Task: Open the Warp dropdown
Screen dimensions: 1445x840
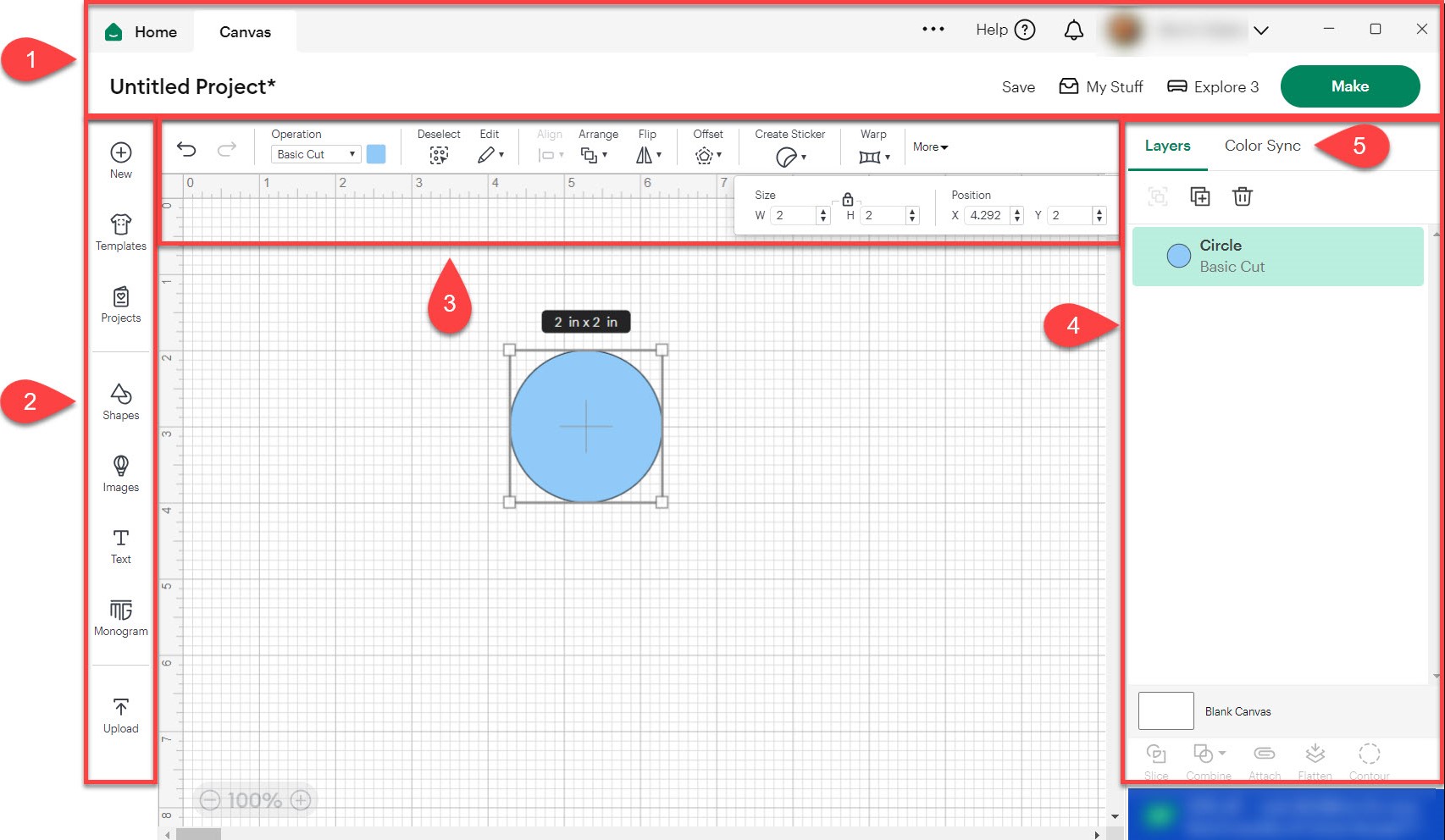Action: (x=874, y=157)
